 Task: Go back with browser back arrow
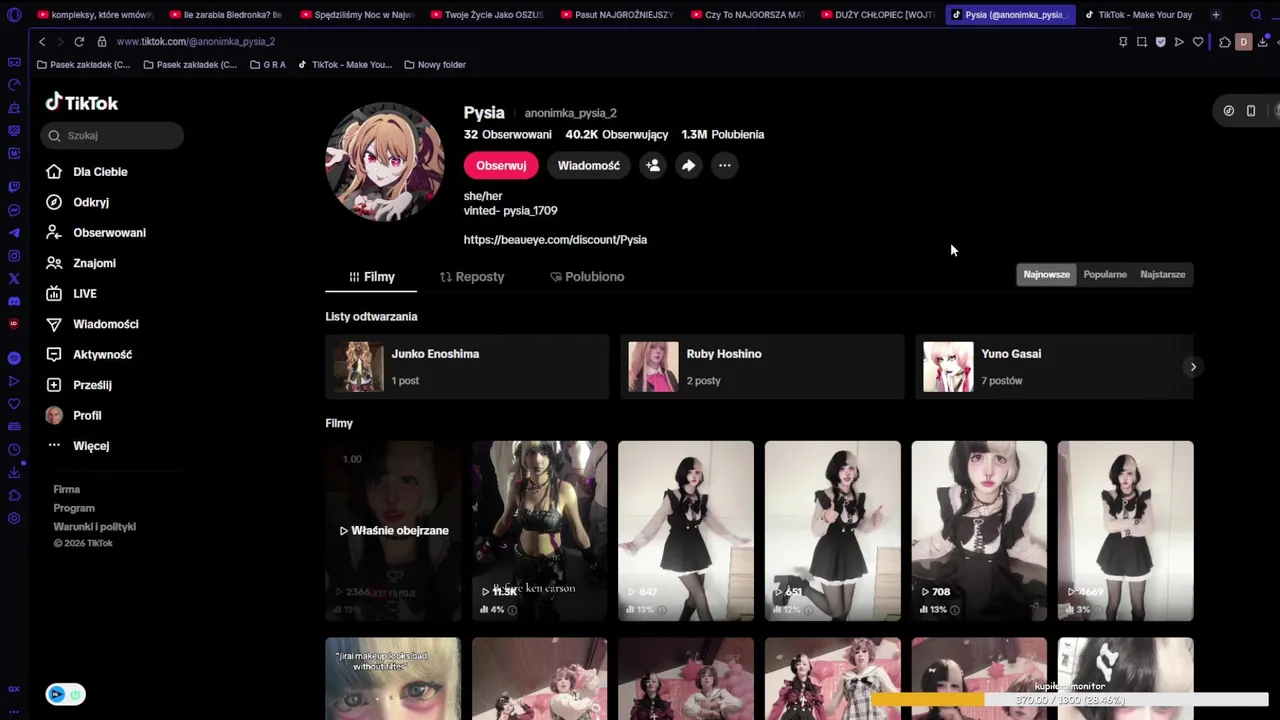click(42, 41)
